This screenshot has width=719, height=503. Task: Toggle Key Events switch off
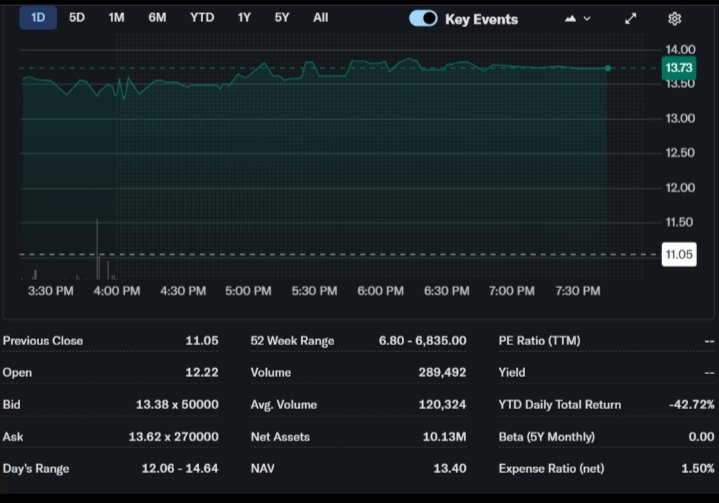click(x=423, y=18)
